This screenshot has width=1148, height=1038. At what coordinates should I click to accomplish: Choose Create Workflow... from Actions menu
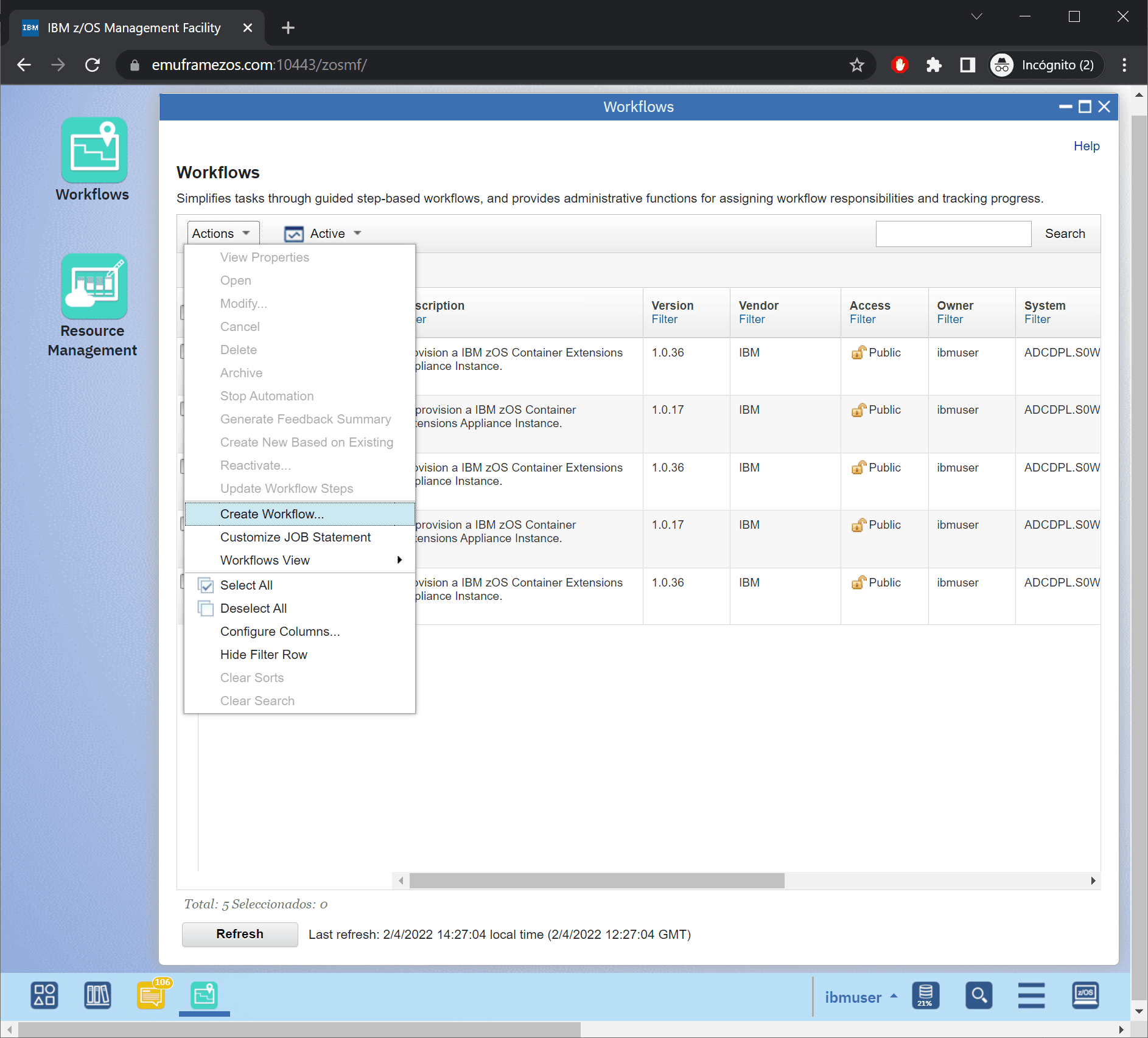pyautogui.click(x=272, y=514)
